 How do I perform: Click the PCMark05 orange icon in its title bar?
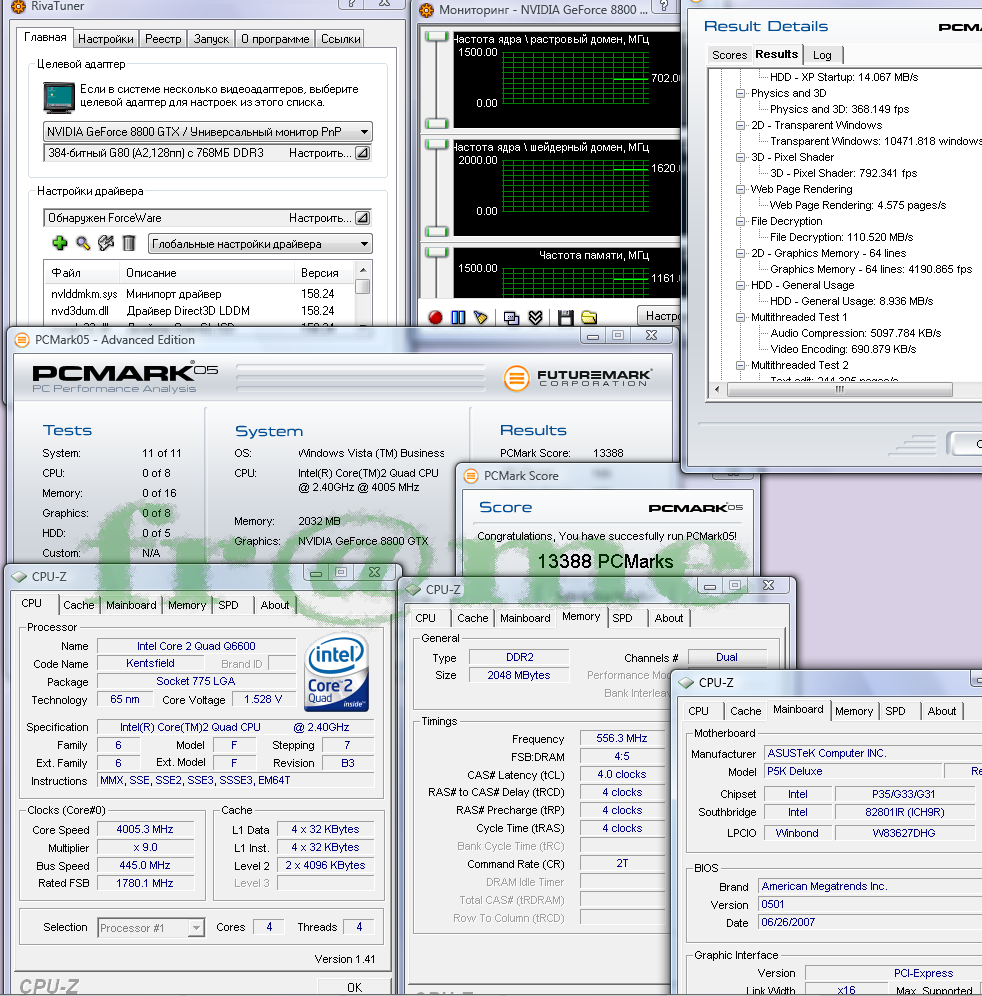click(22, 340)
